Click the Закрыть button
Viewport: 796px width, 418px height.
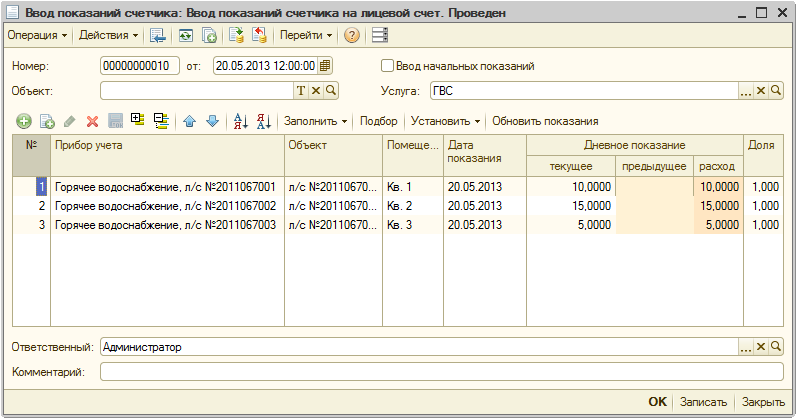(763, 402)
